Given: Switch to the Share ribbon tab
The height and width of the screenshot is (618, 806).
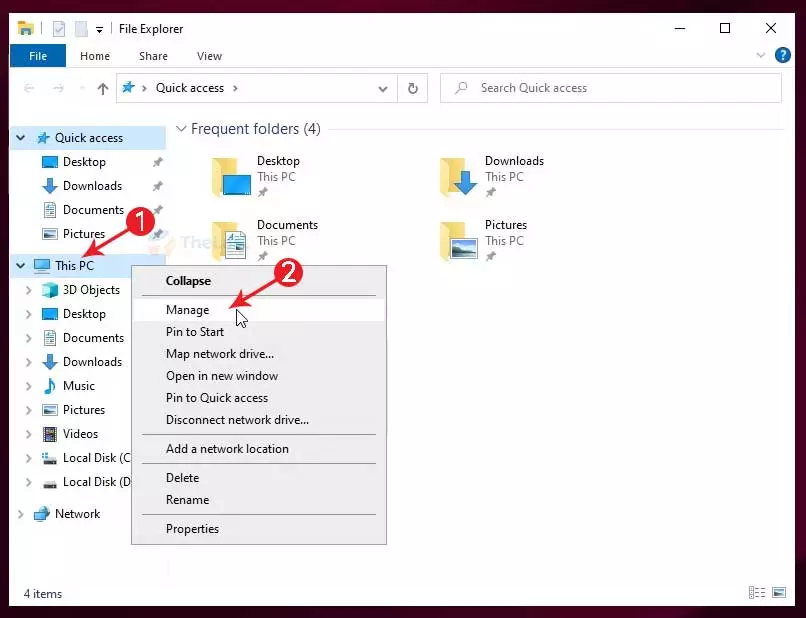Looking at the screenshot, I should tap(153, 56).
